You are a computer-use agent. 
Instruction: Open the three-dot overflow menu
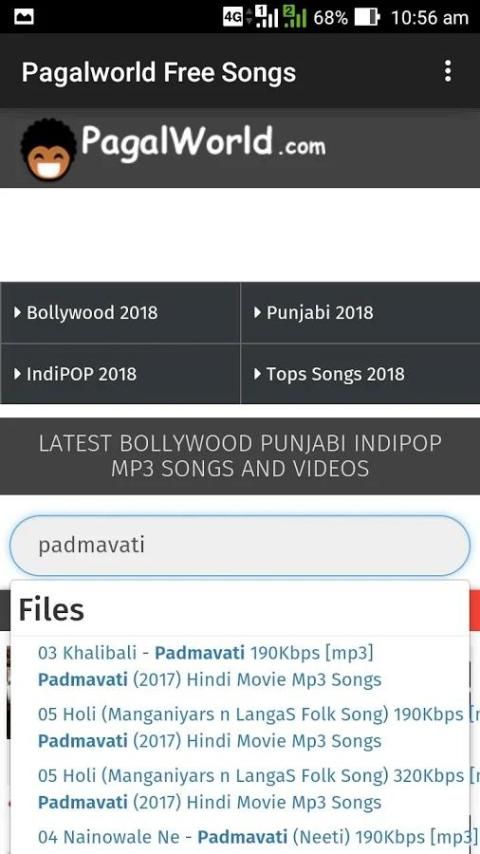coord(447,71)
